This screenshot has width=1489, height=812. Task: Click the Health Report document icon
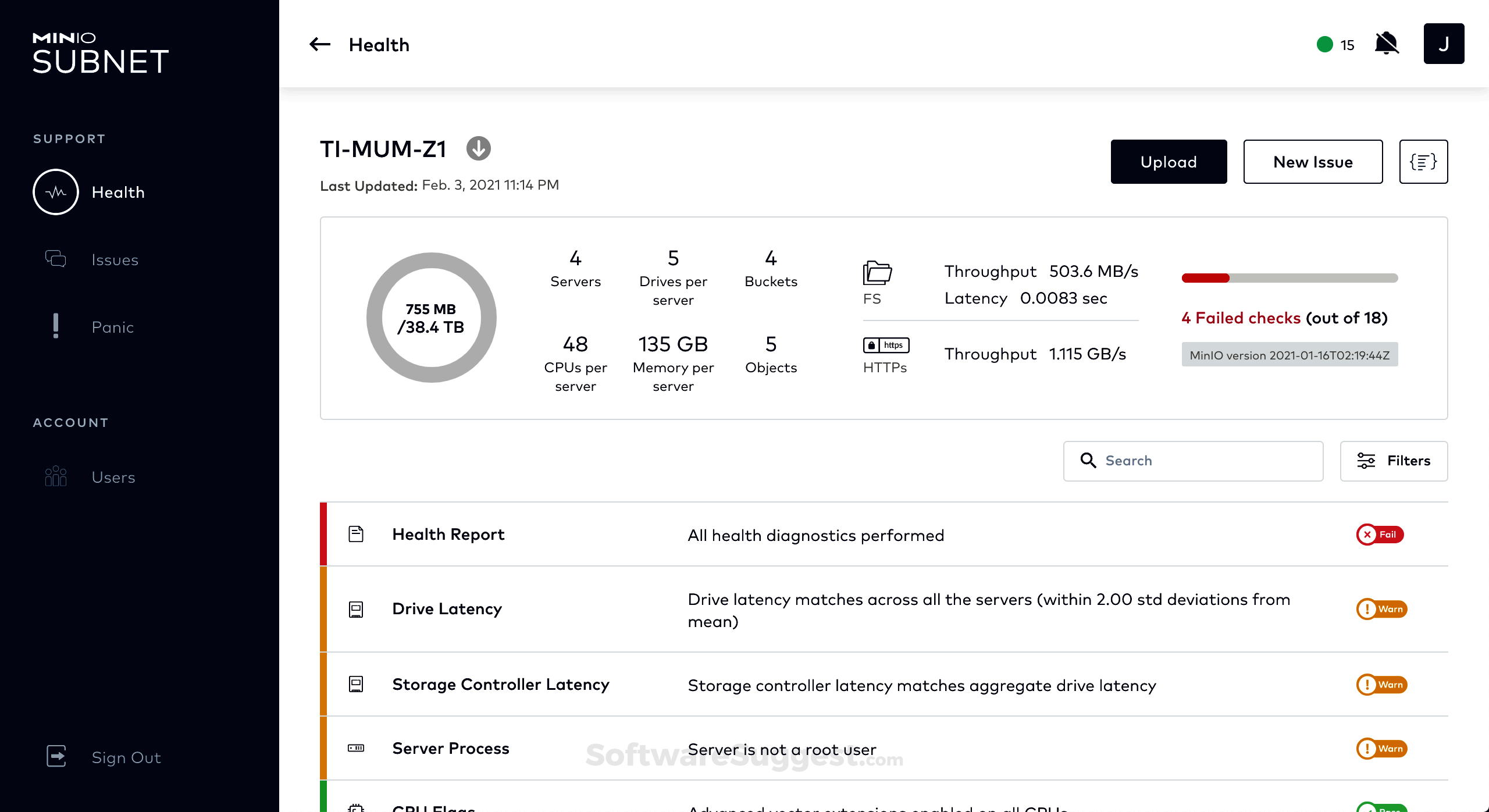click(355, 533)
